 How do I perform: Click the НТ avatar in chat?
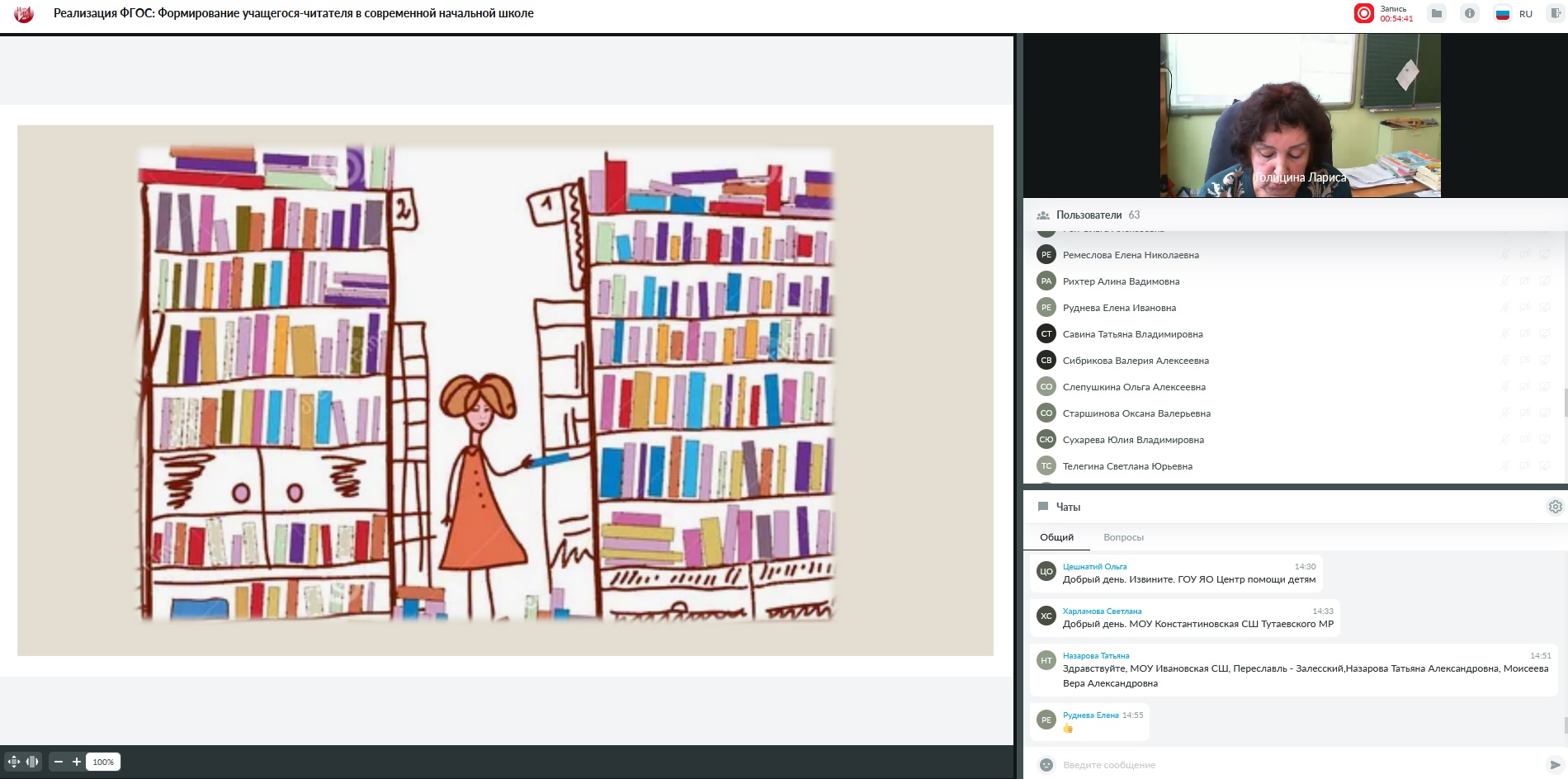point(1046,660)
